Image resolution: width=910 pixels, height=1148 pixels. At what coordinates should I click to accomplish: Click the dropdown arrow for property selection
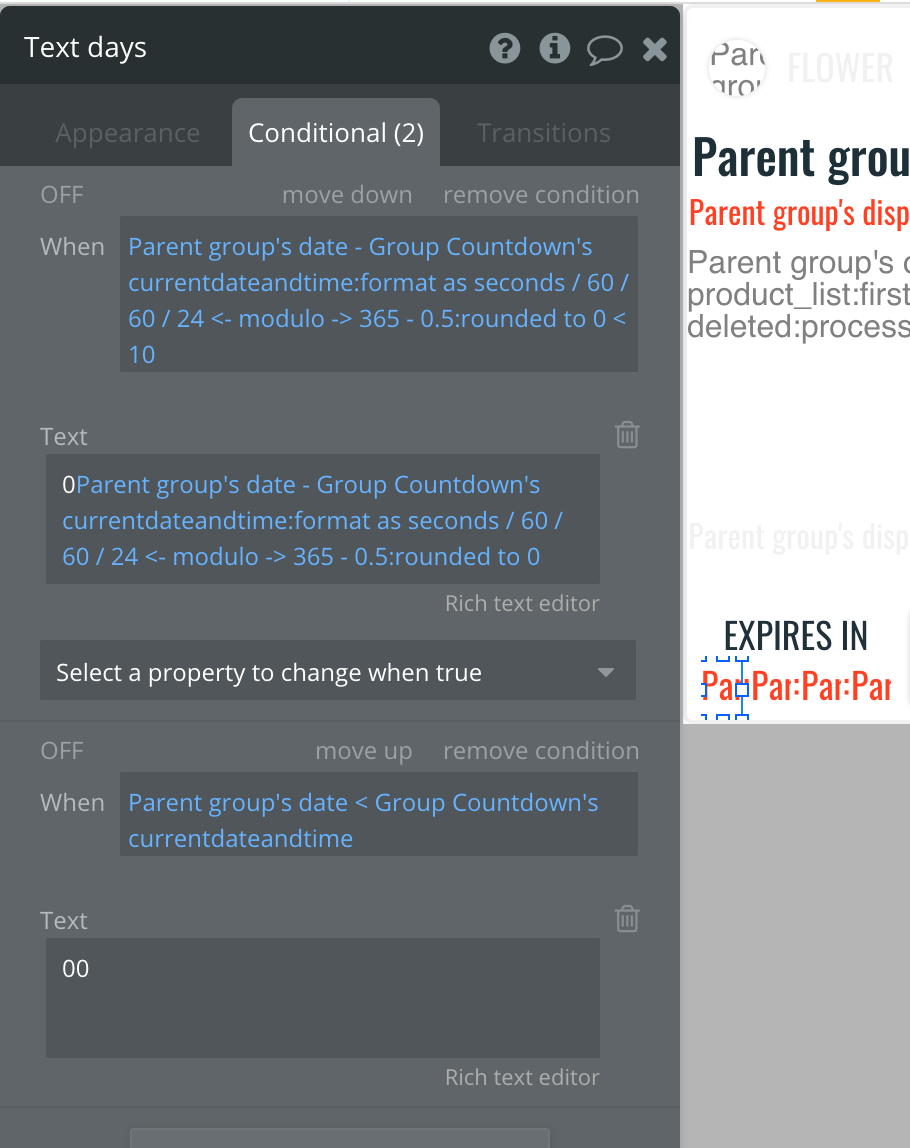pyautogui.click(x=605, y=673)
